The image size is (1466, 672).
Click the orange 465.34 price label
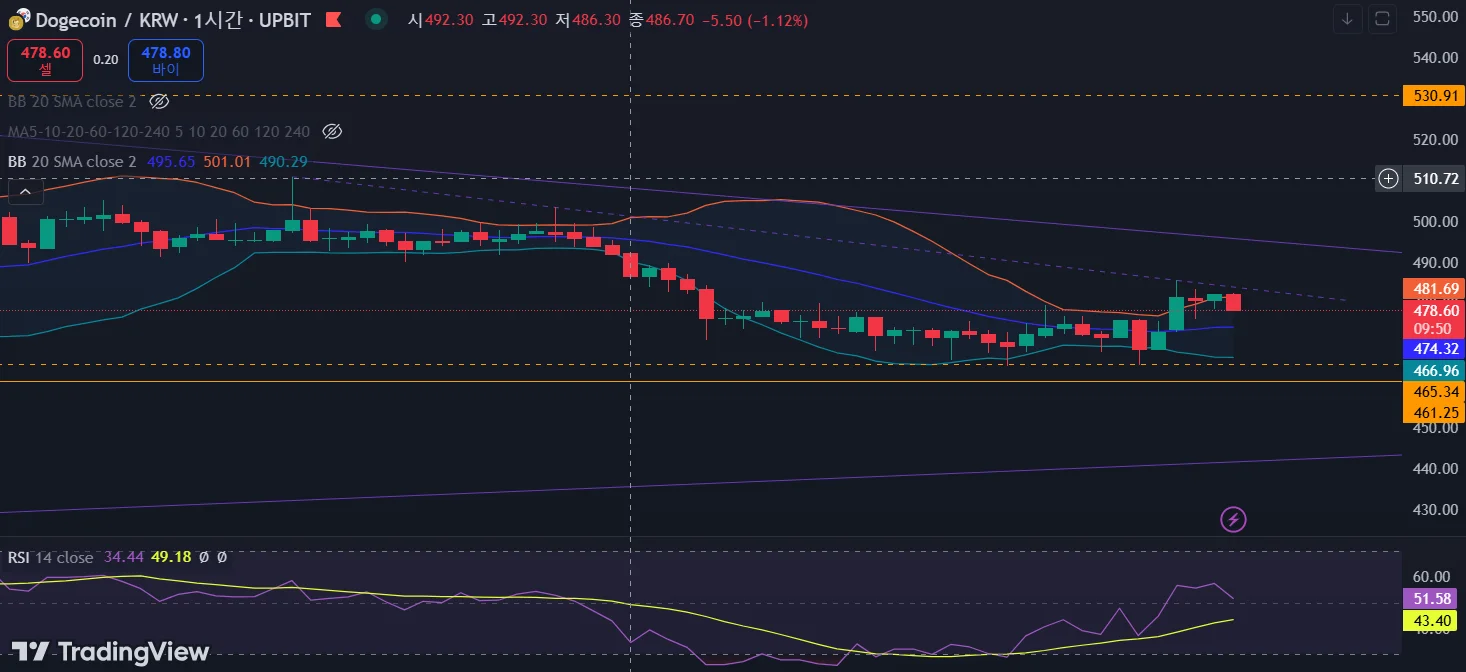coord(1433,392)
